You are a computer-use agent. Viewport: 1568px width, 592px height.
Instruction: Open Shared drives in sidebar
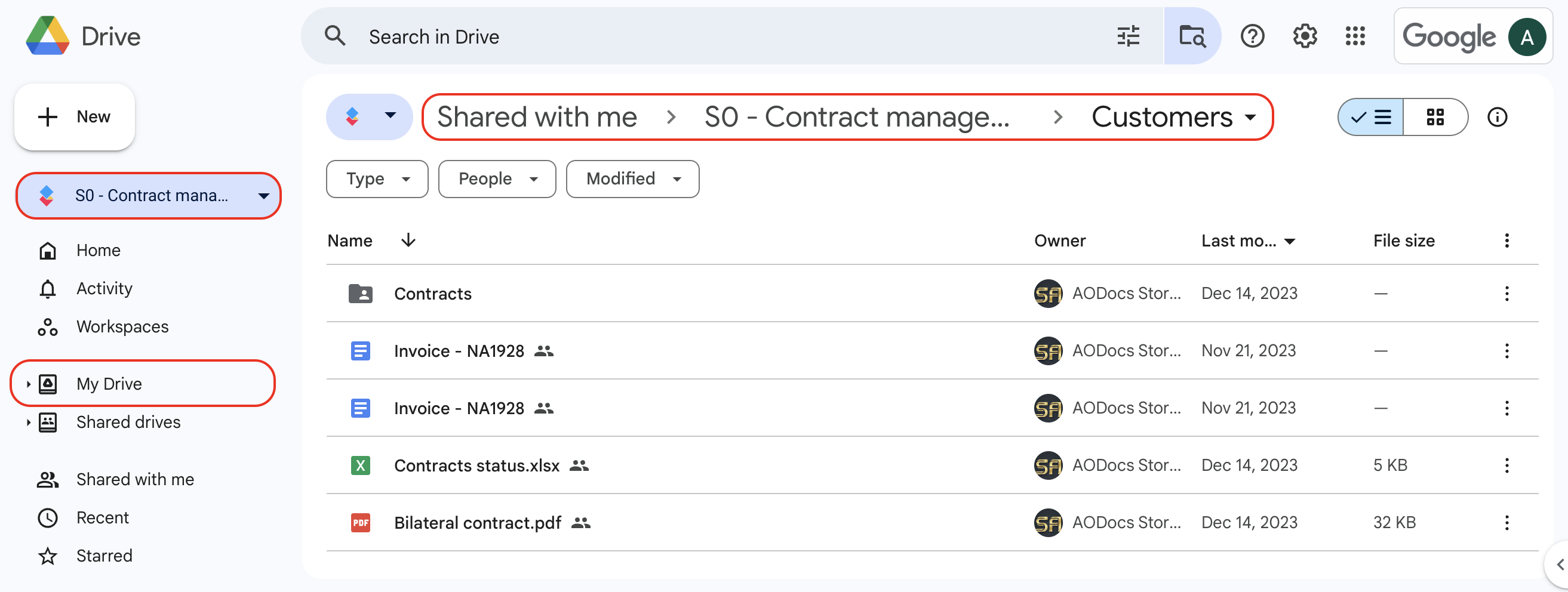pyautogui.click(x=128, y=423)
